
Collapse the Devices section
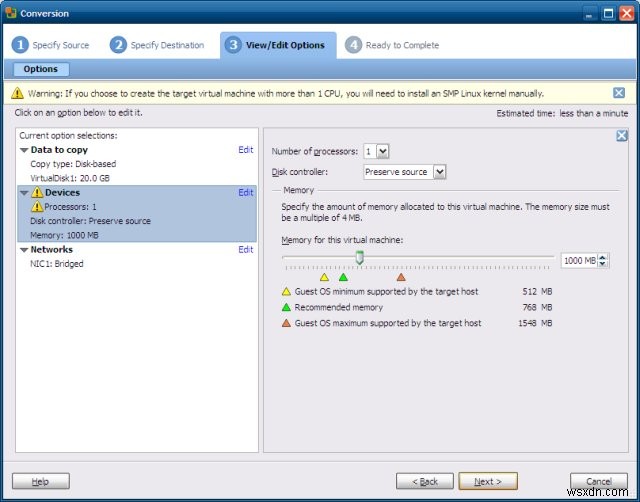click(x=24, y=193)
